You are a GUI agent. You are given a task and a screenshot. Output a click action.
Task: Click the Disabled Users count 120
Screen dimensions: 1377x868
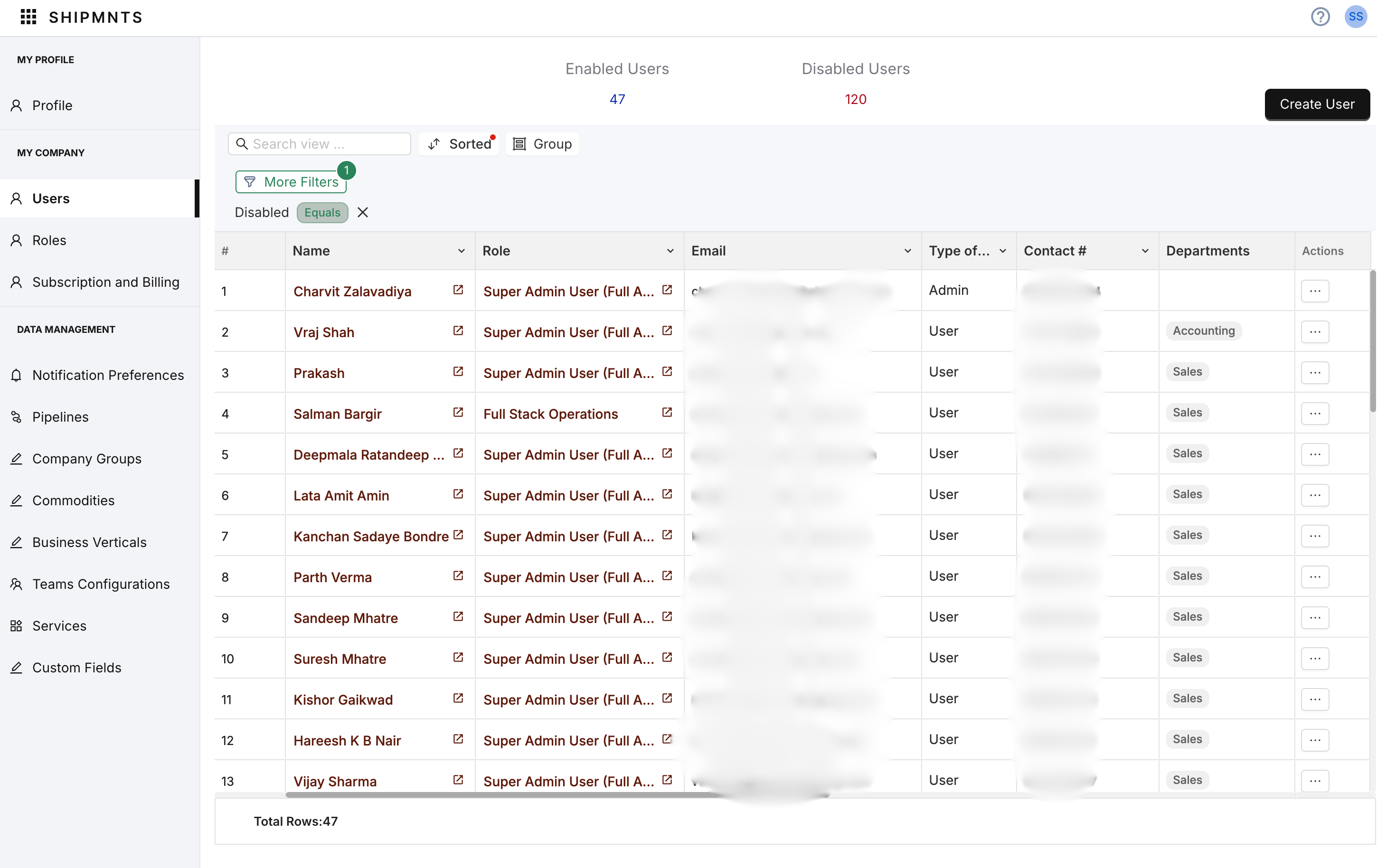(x=856, y=100)
